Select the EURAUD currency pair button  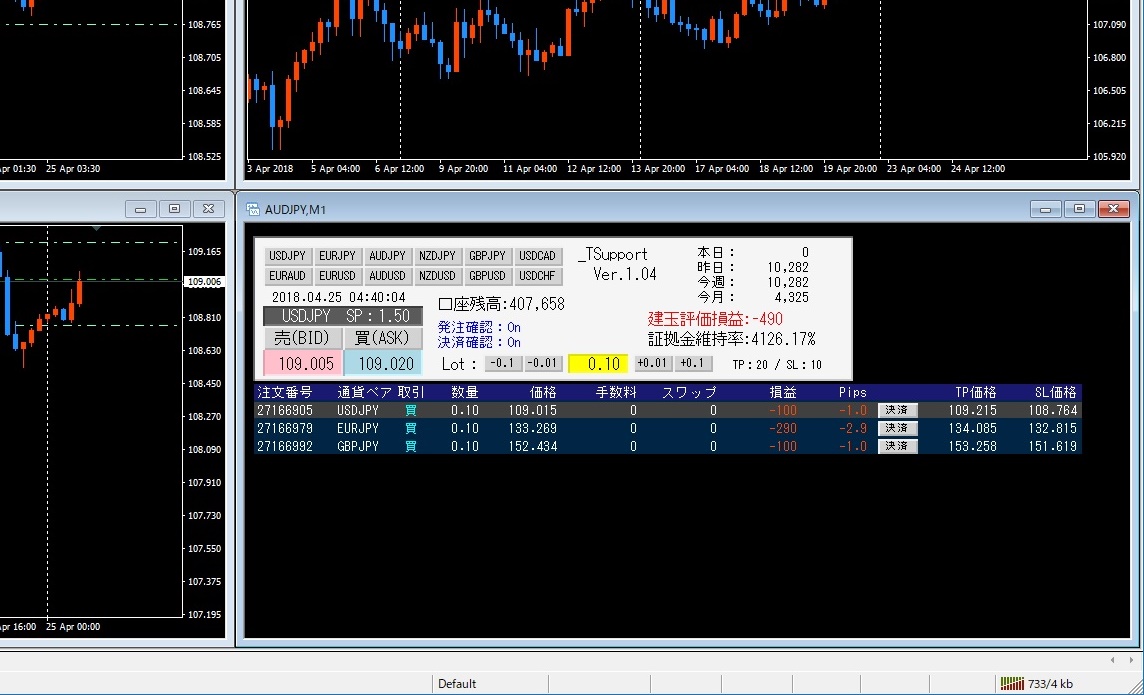click(287, 276)
